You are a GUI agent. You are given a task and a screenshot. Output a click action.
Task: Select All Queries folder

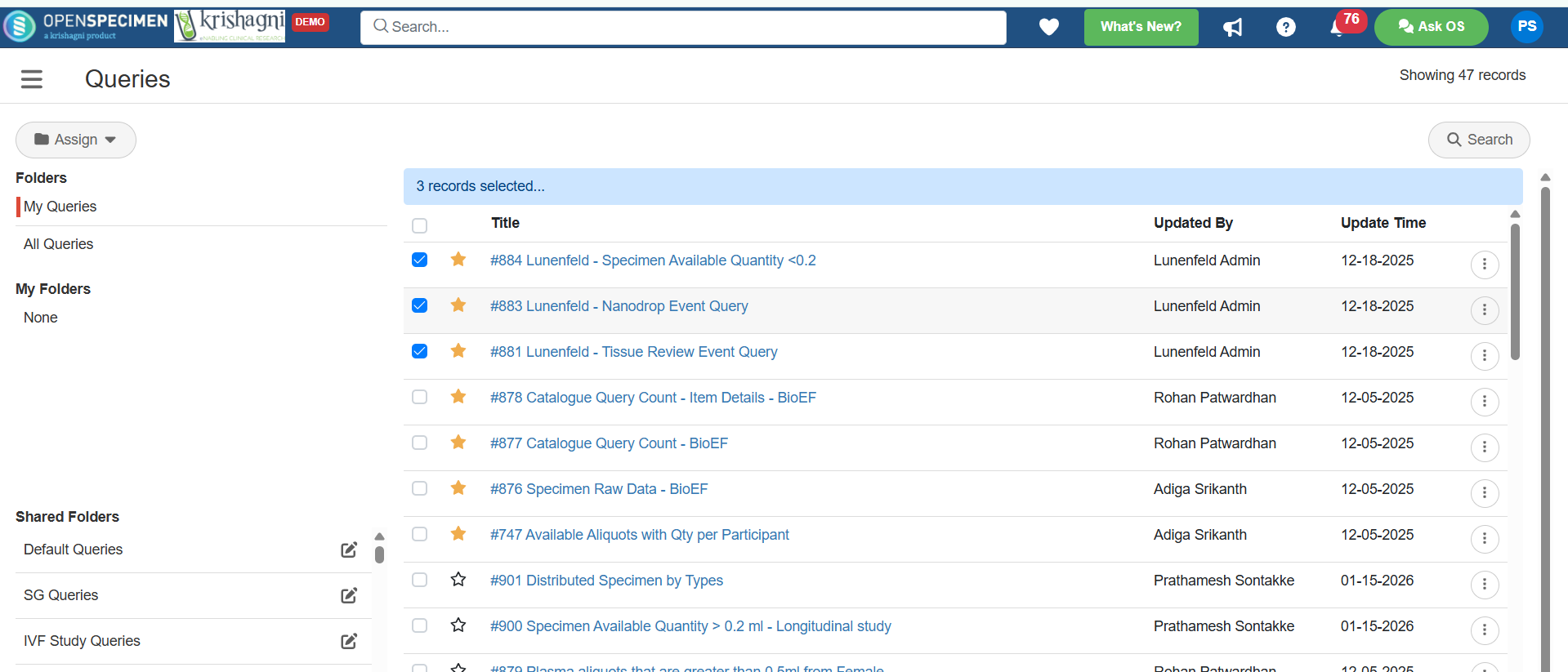(59, 244)
